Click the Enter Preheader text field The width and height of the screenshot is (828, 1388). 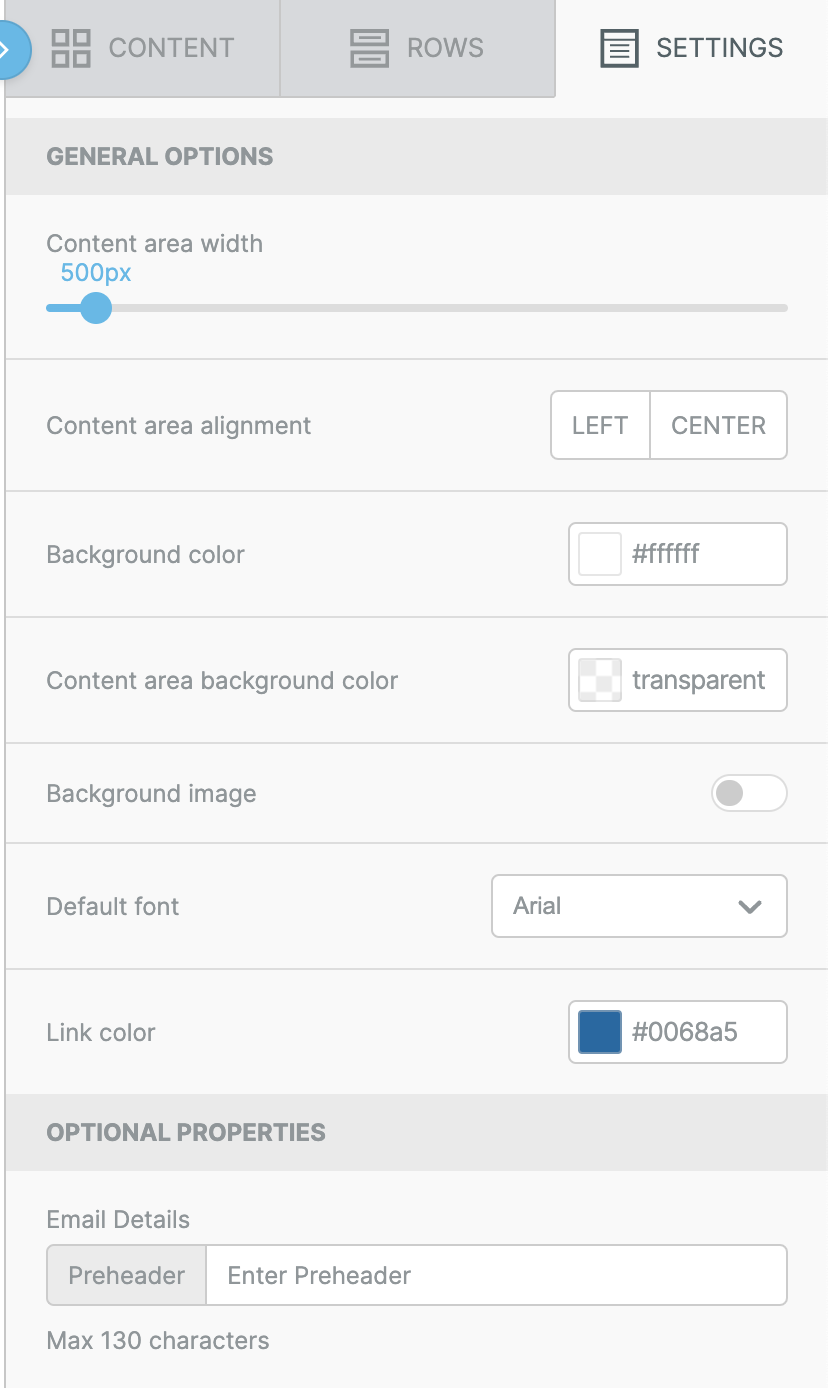point(496,1275)
